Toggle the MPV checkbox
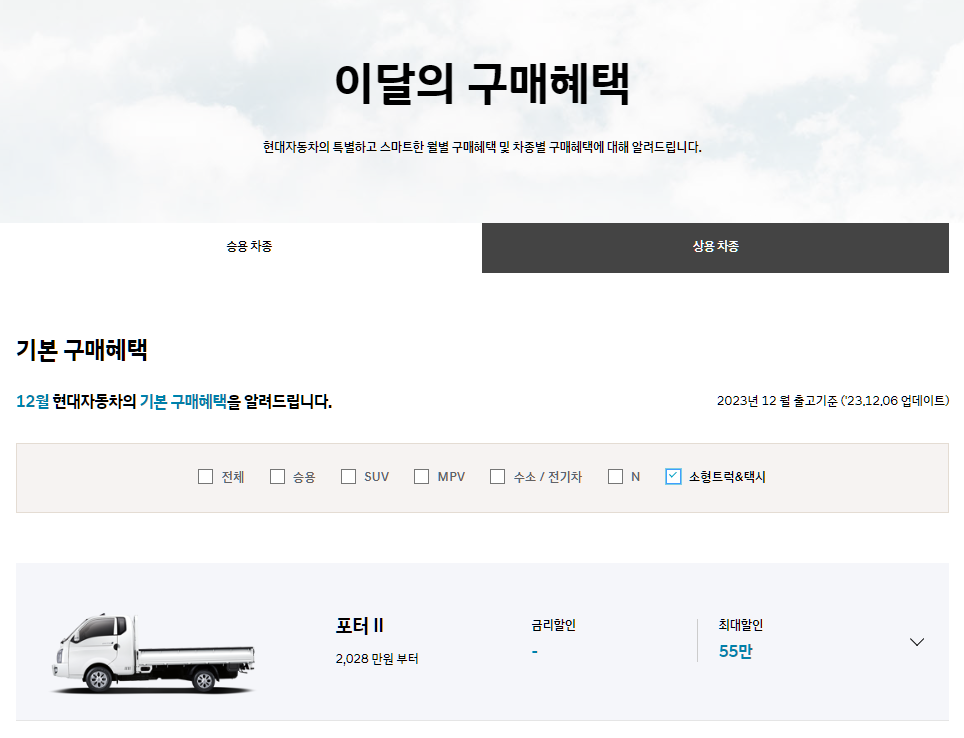This screenshot has height=738, width=964. click(x=421, y=477)
